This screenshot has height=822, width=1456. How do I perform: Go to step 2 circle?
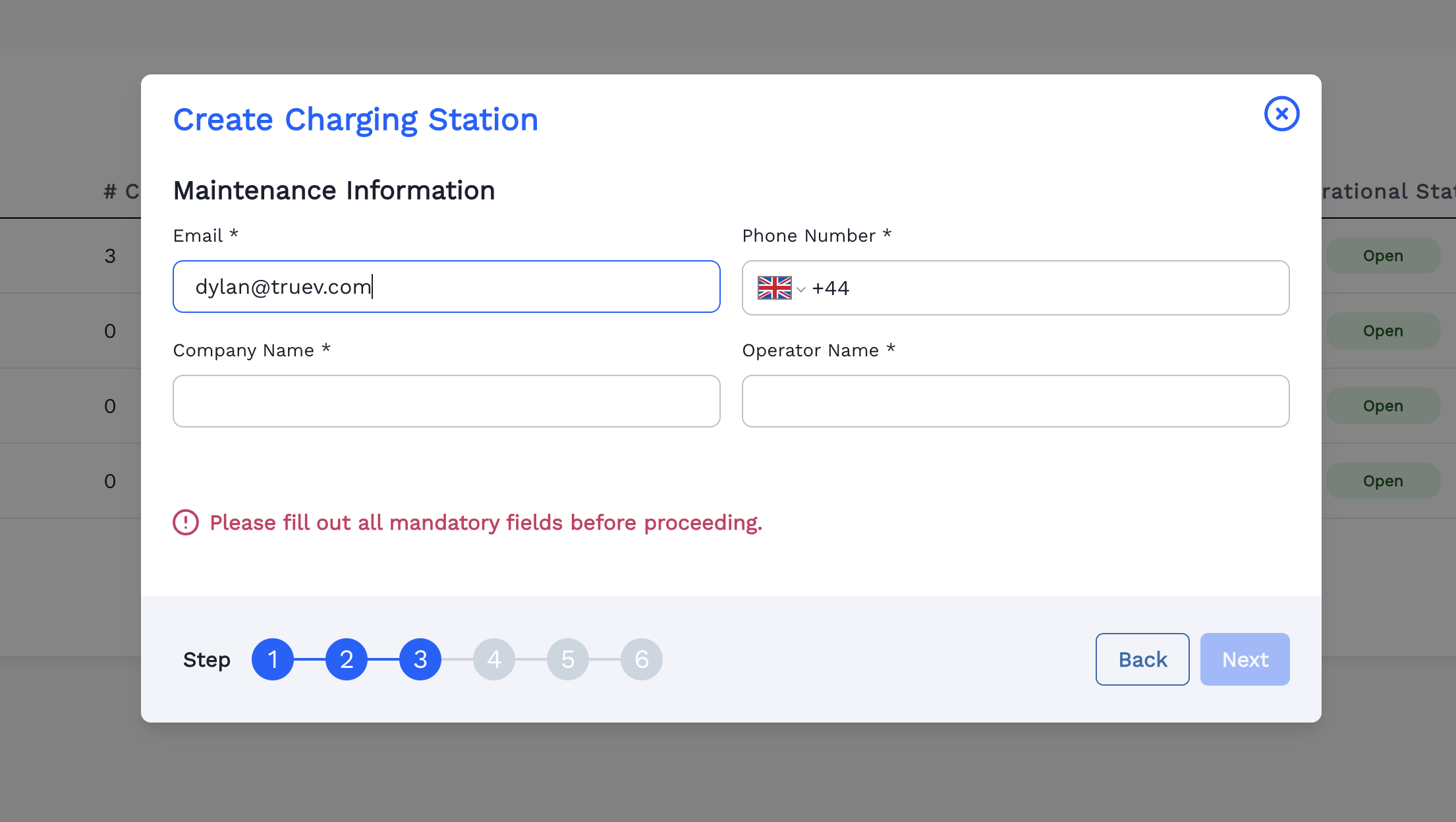tap(347, 659)
